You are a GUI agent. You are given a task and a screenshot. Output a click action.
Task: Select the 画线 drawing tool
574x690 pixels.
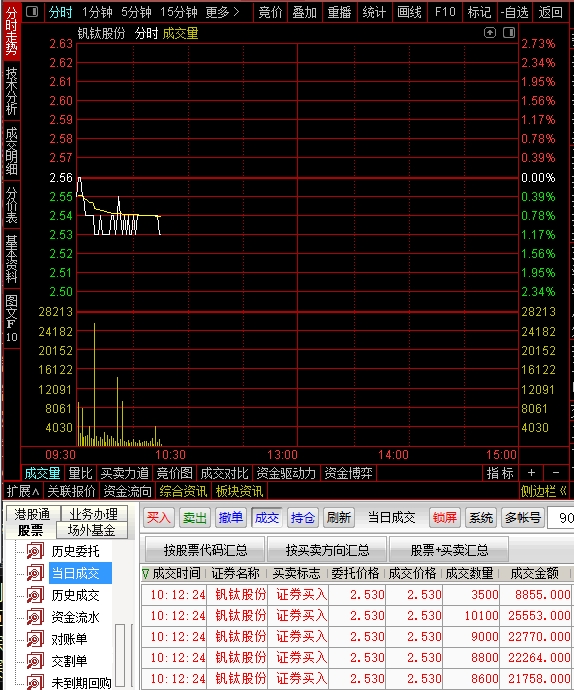pyautogui.click(x=409, y=12)
